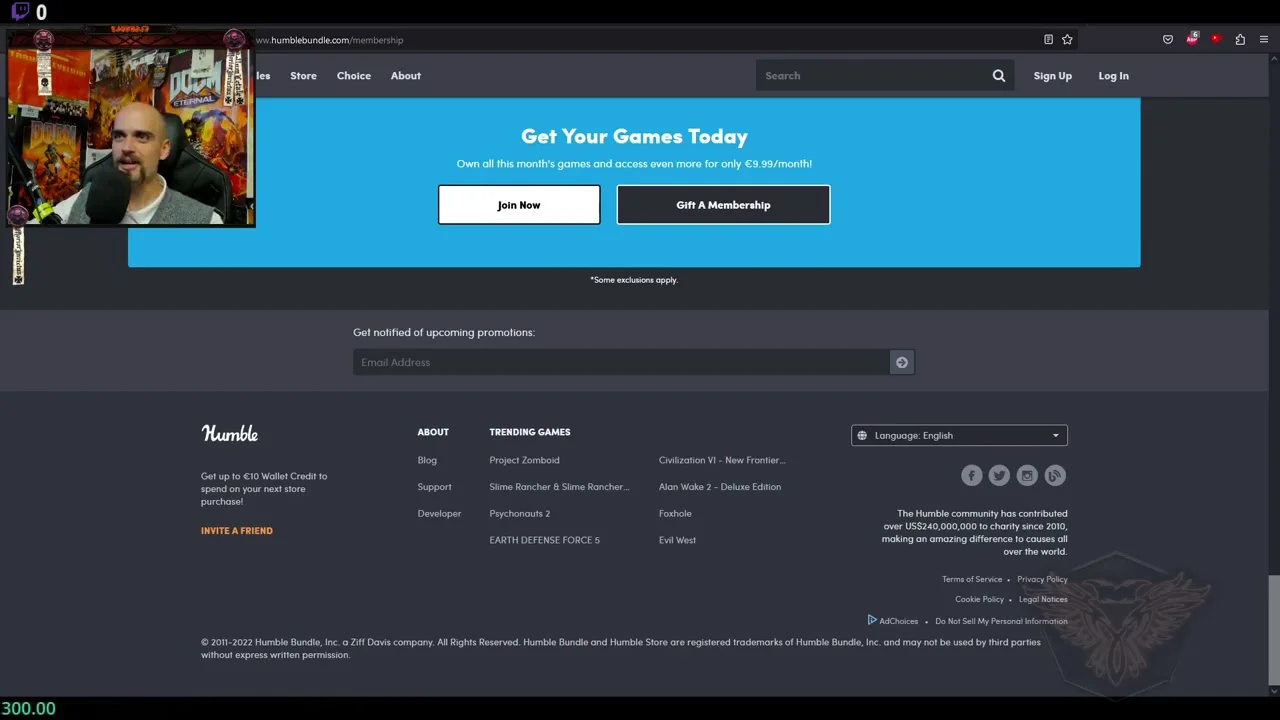Open the Project Zomboid trending link
The height and width of the screenshot is (720, 1280).
coord(524,460)
